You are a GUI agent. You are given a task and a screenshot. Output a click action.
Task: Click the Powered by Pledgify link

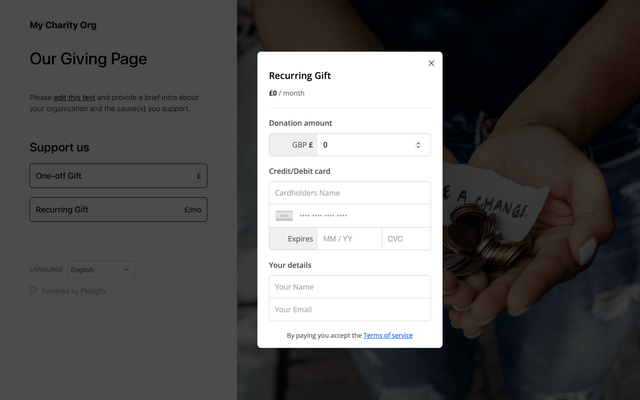pos(74,291)
